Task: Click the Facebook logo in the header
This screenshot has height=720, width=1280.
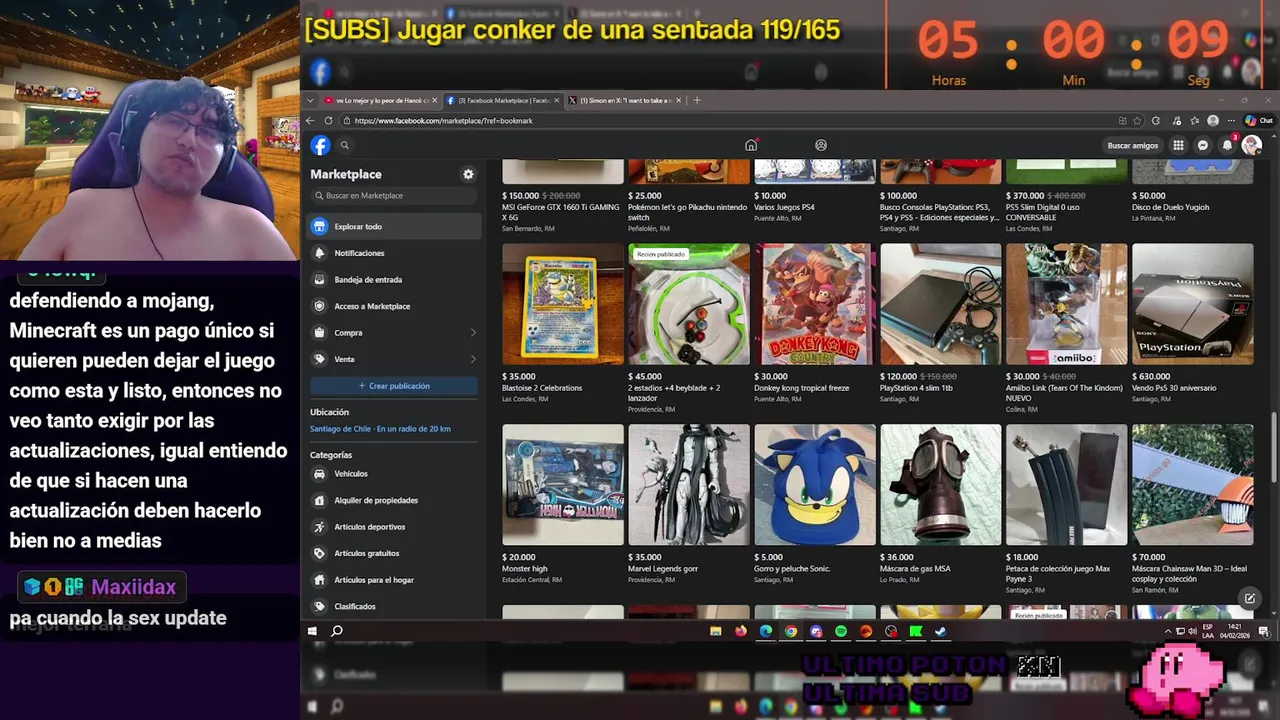Action: pos(320,145)
